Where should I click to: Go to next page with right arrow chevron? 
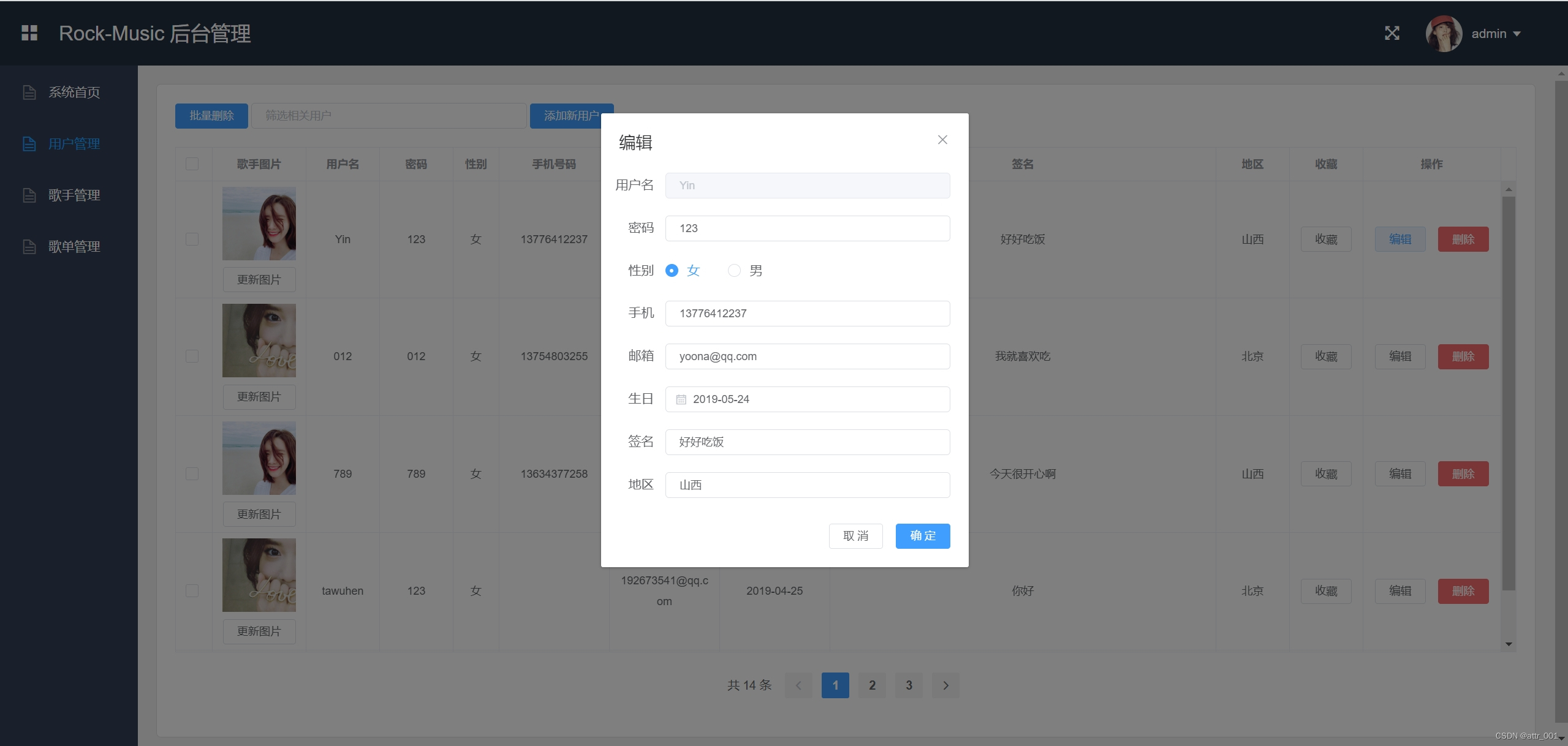click(x=945, y=685)
